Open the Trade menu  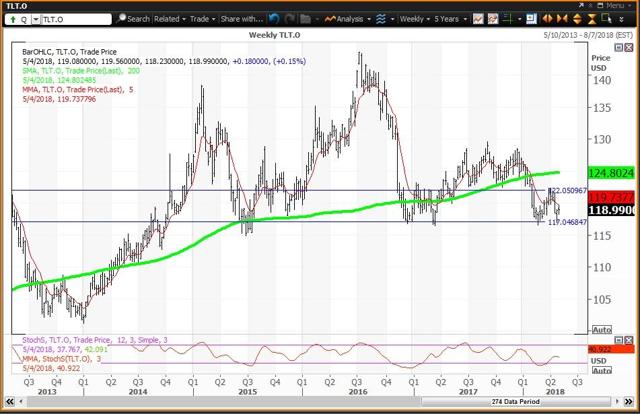coord(203,19)
